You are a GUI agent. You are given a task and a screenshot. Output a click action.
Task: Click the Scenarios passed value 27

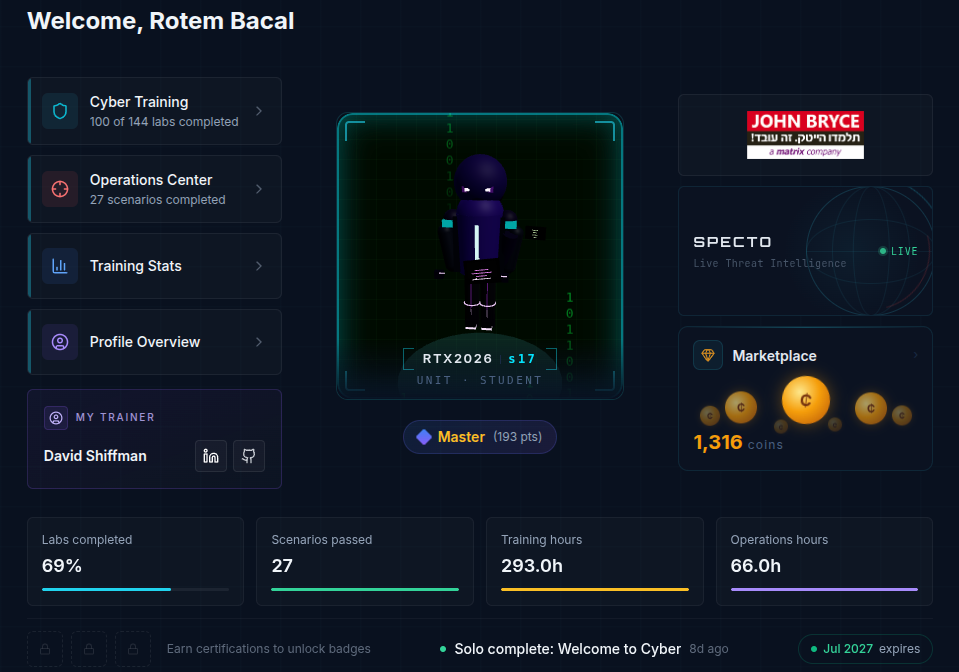(282, 566)
